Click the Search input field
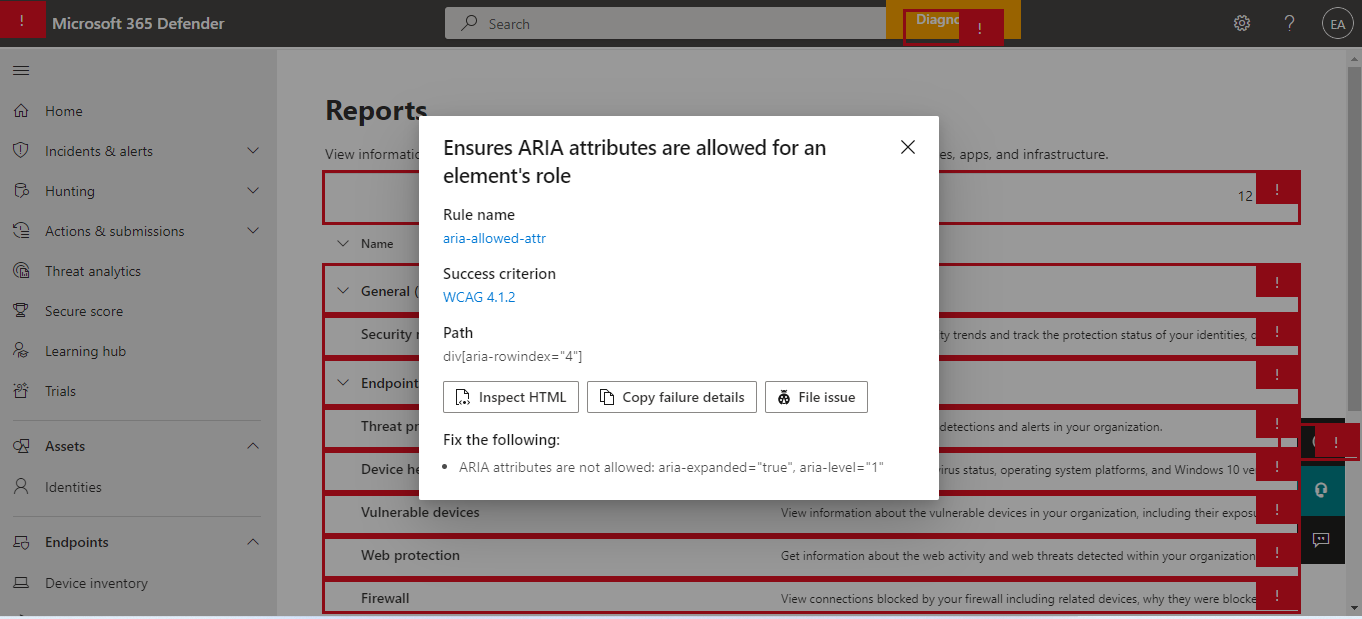Screen dimensions: 1362x619 (x=665, y=23)
